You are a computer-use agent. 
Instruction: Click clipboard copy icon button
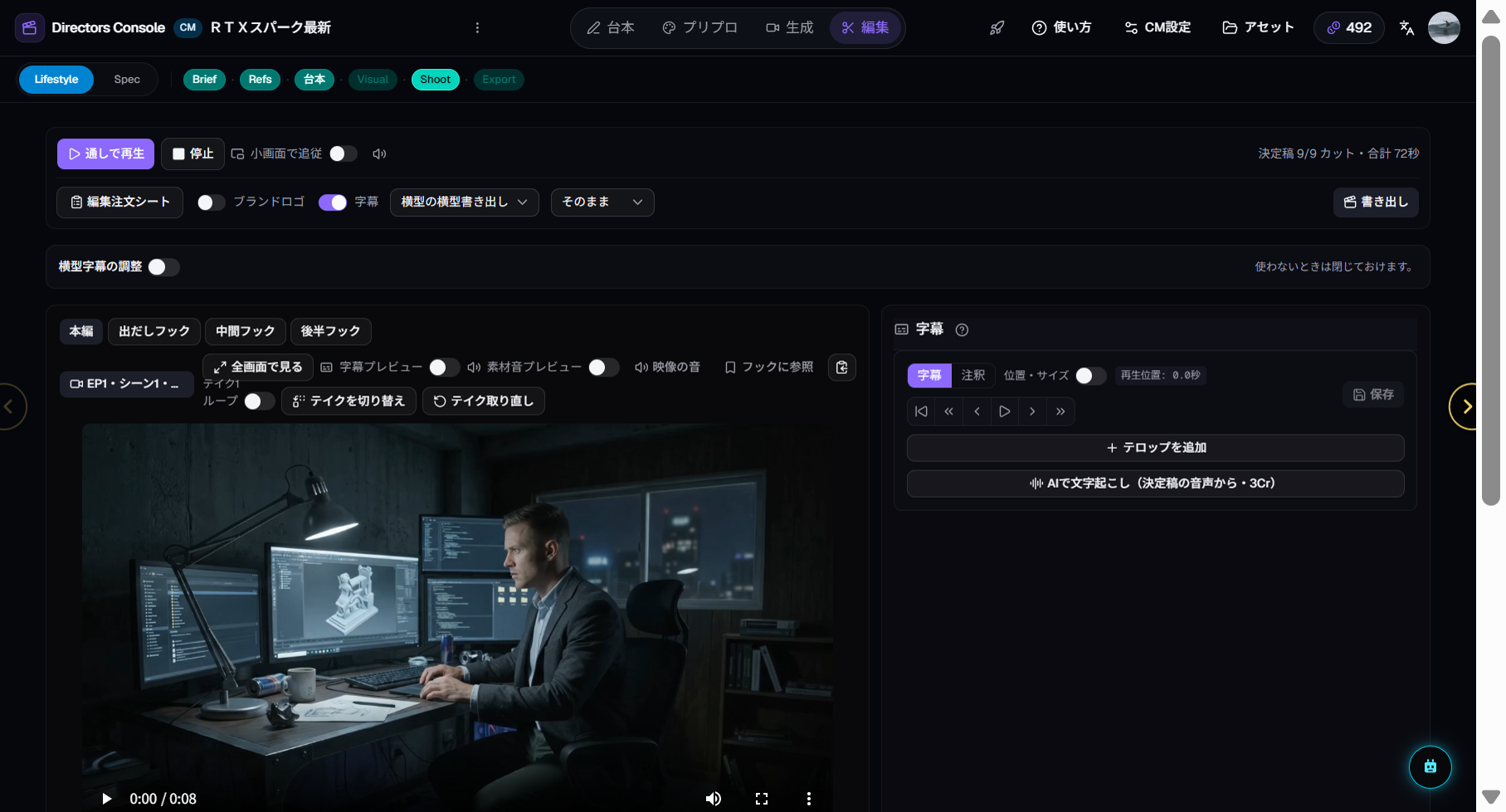pyautogui.click(x=842, y=367)
